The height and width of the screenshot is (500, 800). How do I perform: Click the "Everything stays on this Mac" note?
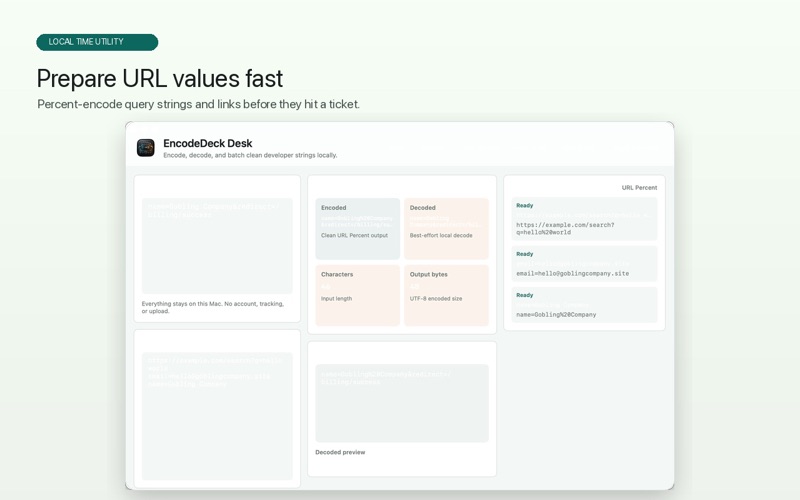pyautogui.click(x=213, y=307)
